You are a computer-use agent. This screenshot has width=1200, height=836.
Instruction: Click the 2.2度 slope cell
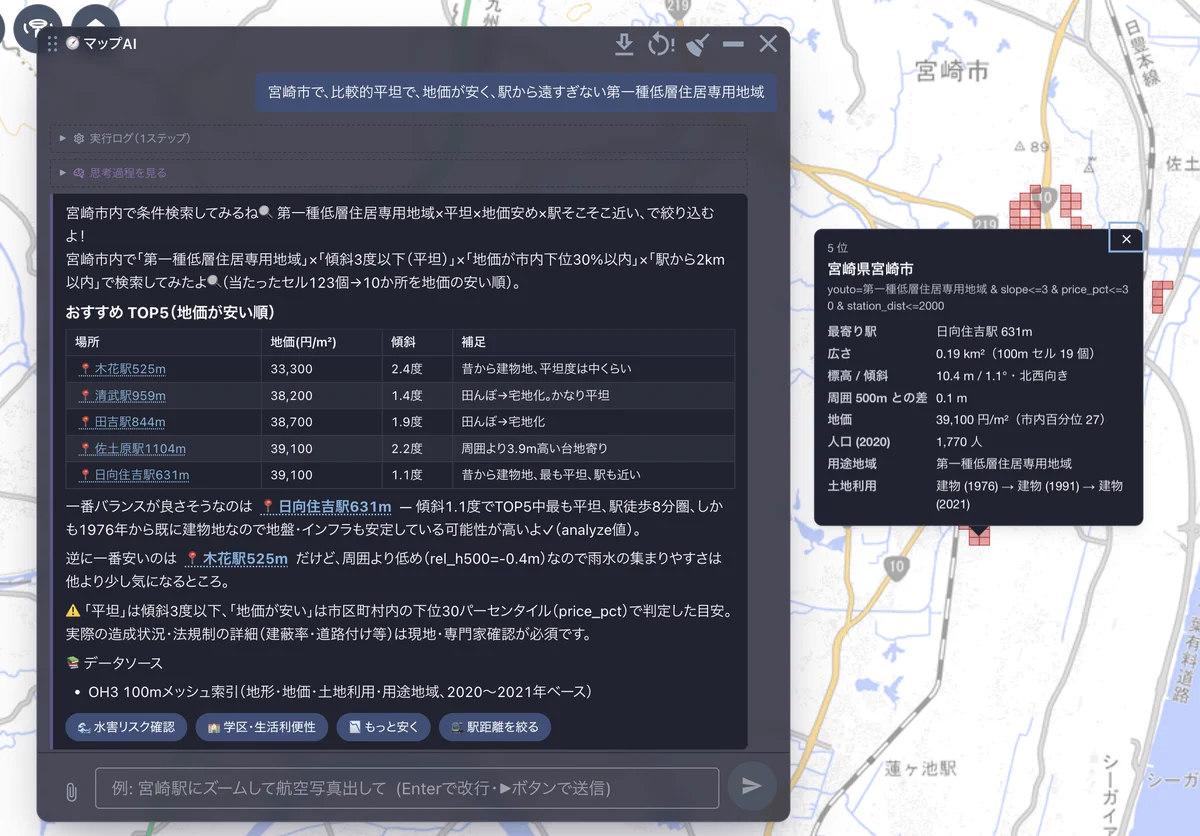[417, 449]
